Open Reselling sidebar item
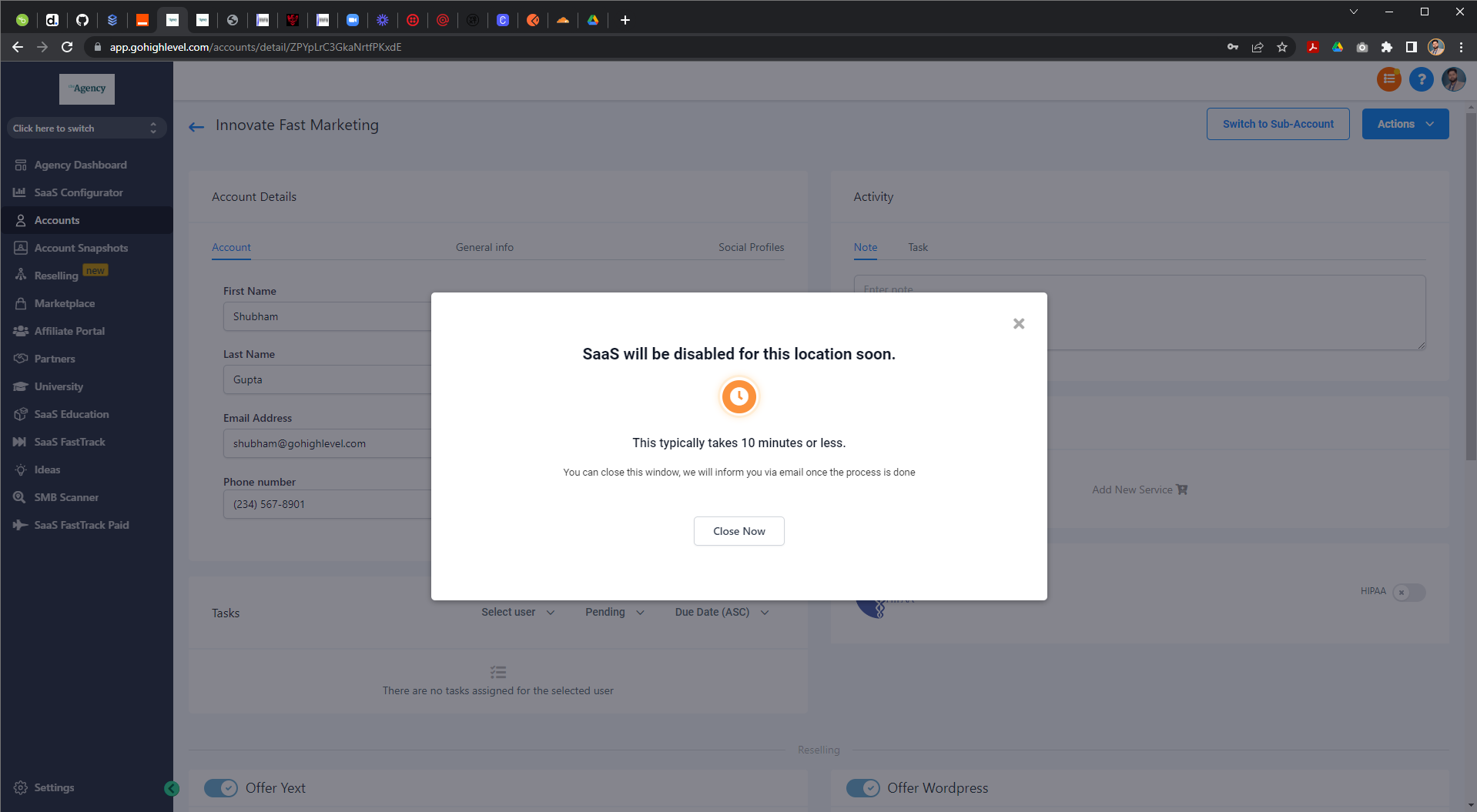1477x812 pixels. [56, 276]
